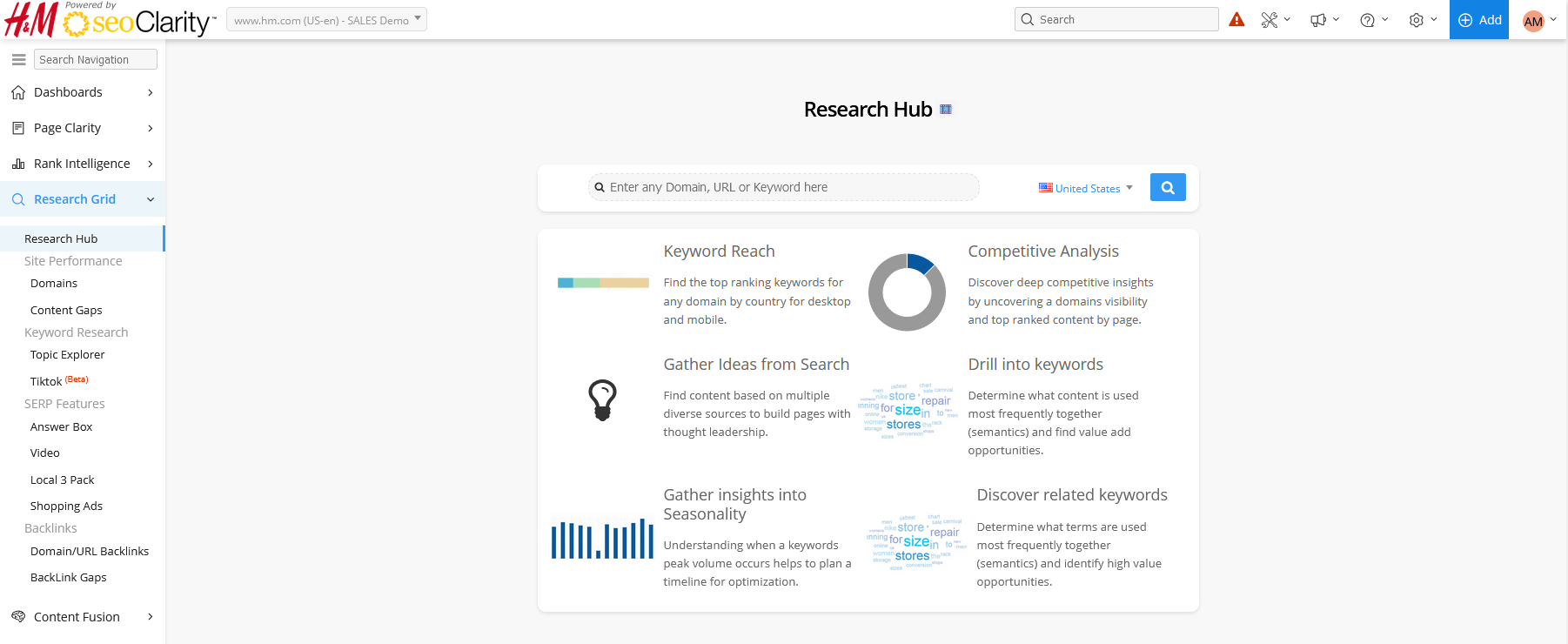Click the blue magnifier search button
The width and height of the screenshot is (1568, 644).
[1168, 187]
